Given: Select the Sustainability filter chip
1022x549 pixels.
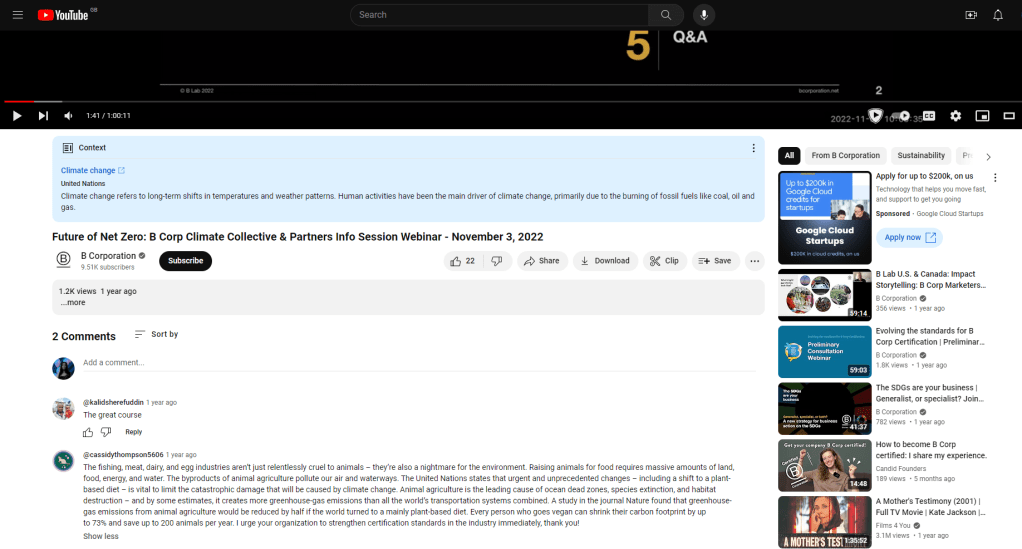Looking at the screenshot, I should coord(921,156).
